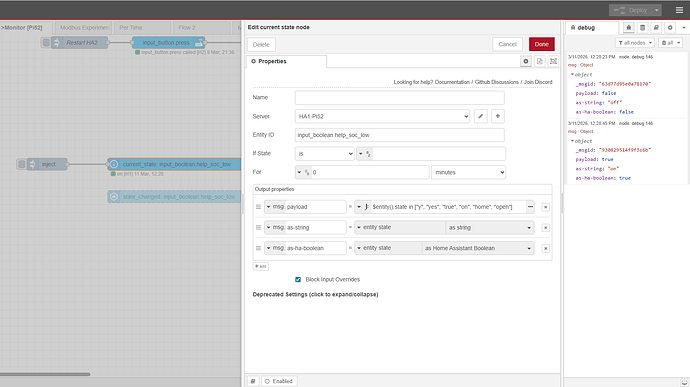Click the Deploy button
This screenshot has height=387, width=690.
(631, 10)
